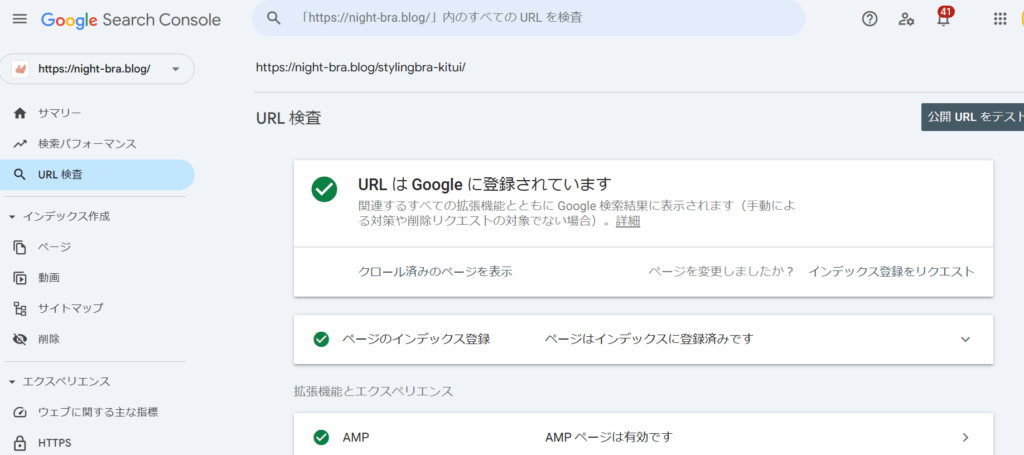Click インデックス登録をリクエスト
The image size is (1024, 455).
pos(891,272)
